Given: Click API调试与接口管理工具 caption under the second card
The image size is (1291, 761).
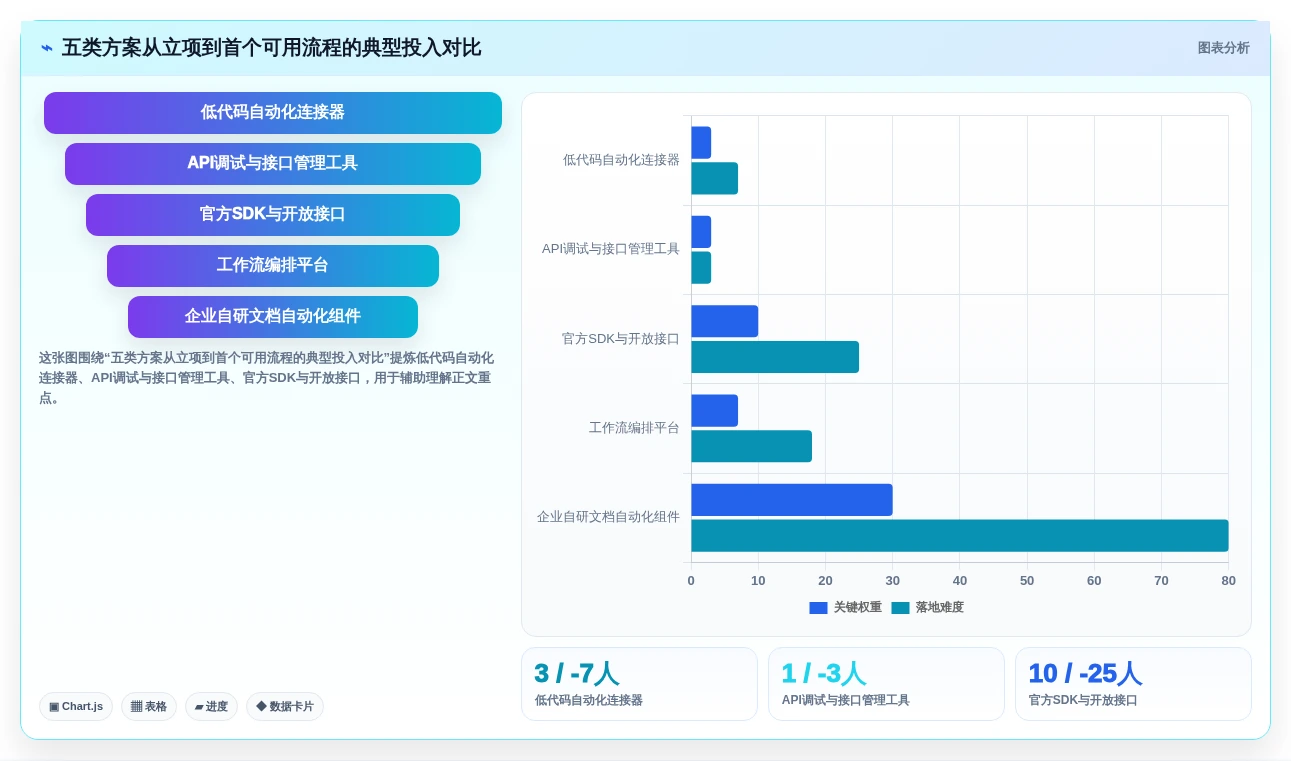Looking at the screenshot, I should 845,701.
